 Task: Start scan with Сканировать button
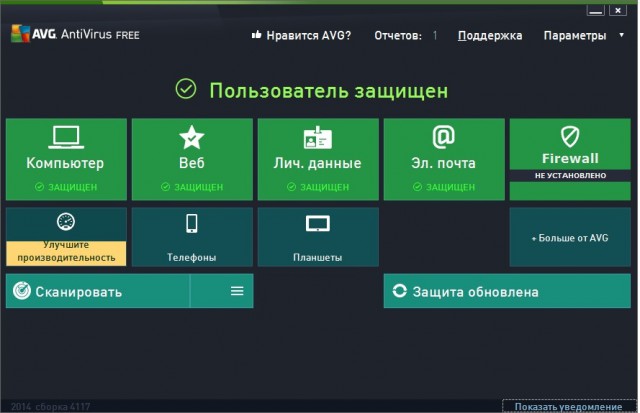click(98, 291)
